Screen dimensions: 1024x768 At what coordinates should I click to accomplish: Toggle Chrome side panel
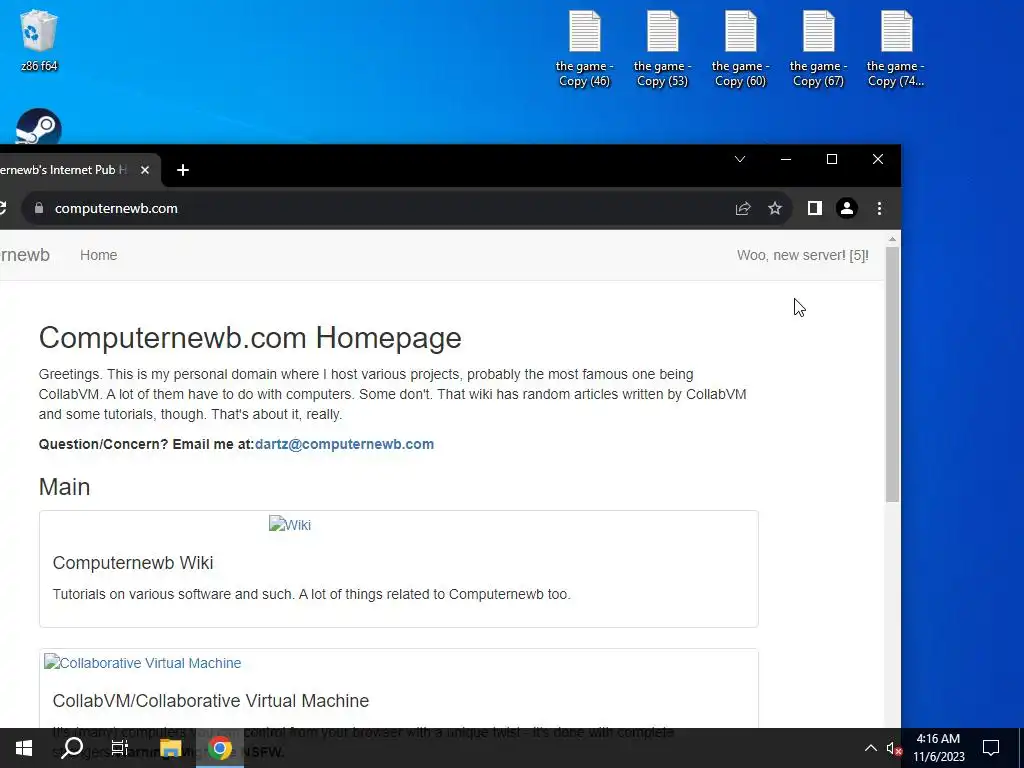point(814,208)
